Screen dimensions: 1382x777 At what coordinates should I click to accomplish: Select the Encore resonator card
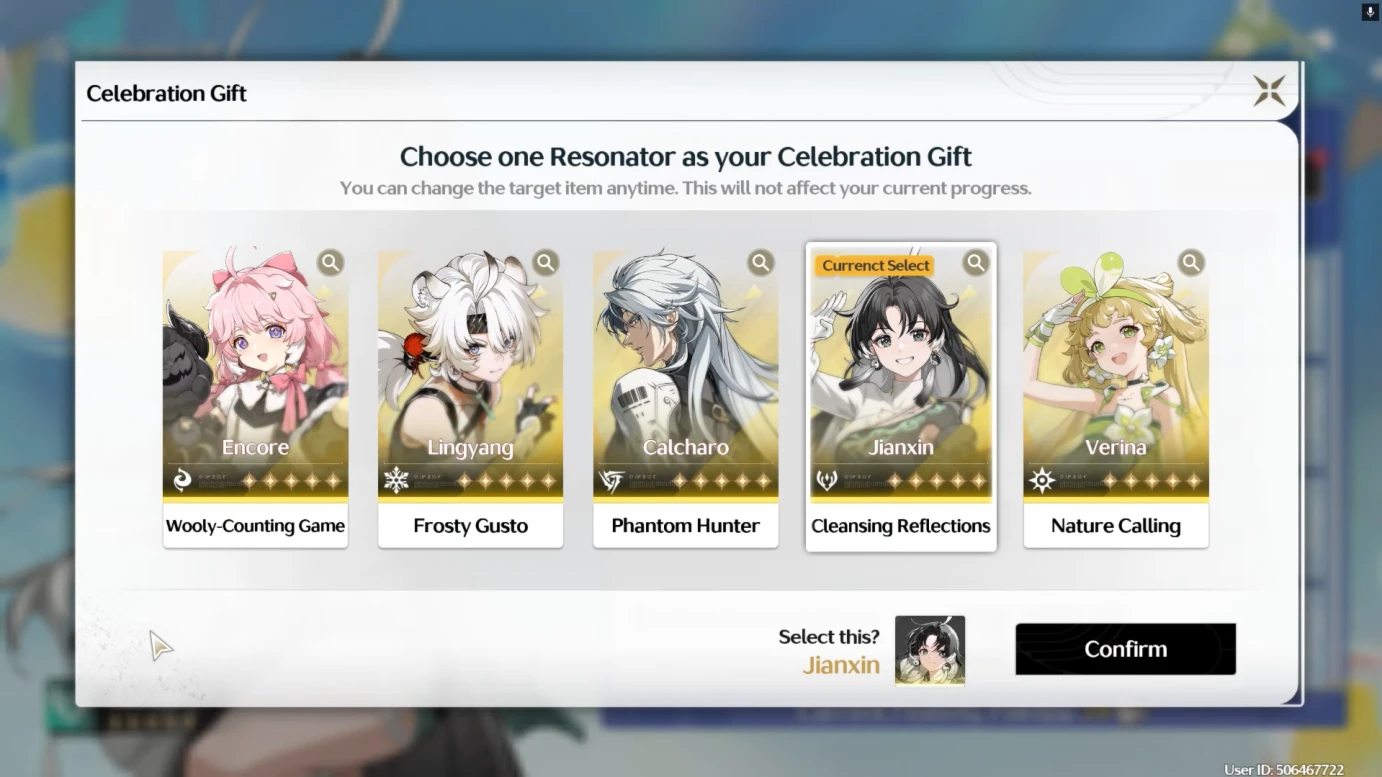point(256,374)
